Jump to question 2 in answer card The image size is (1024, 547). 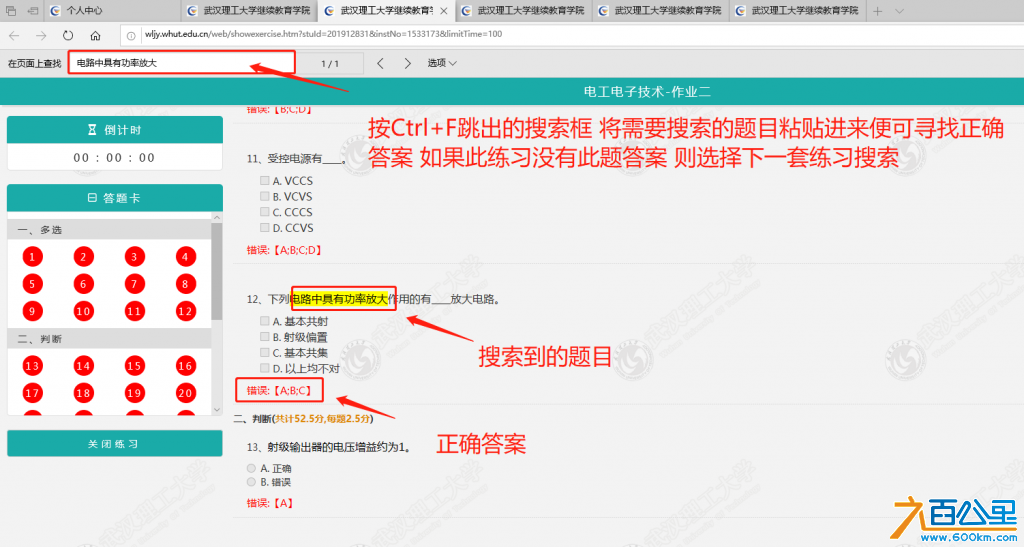[83, 257]
